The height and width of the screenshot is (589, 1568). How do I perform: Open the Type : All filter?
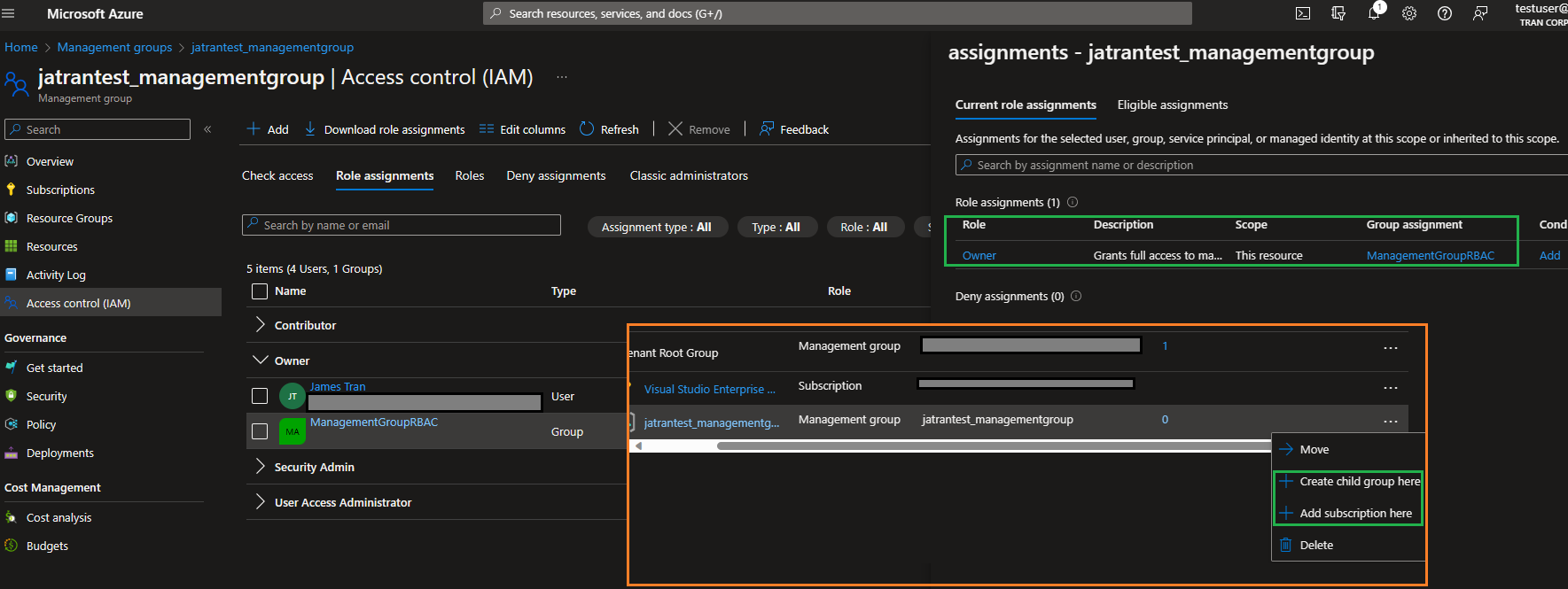click(x=776, y=227)
